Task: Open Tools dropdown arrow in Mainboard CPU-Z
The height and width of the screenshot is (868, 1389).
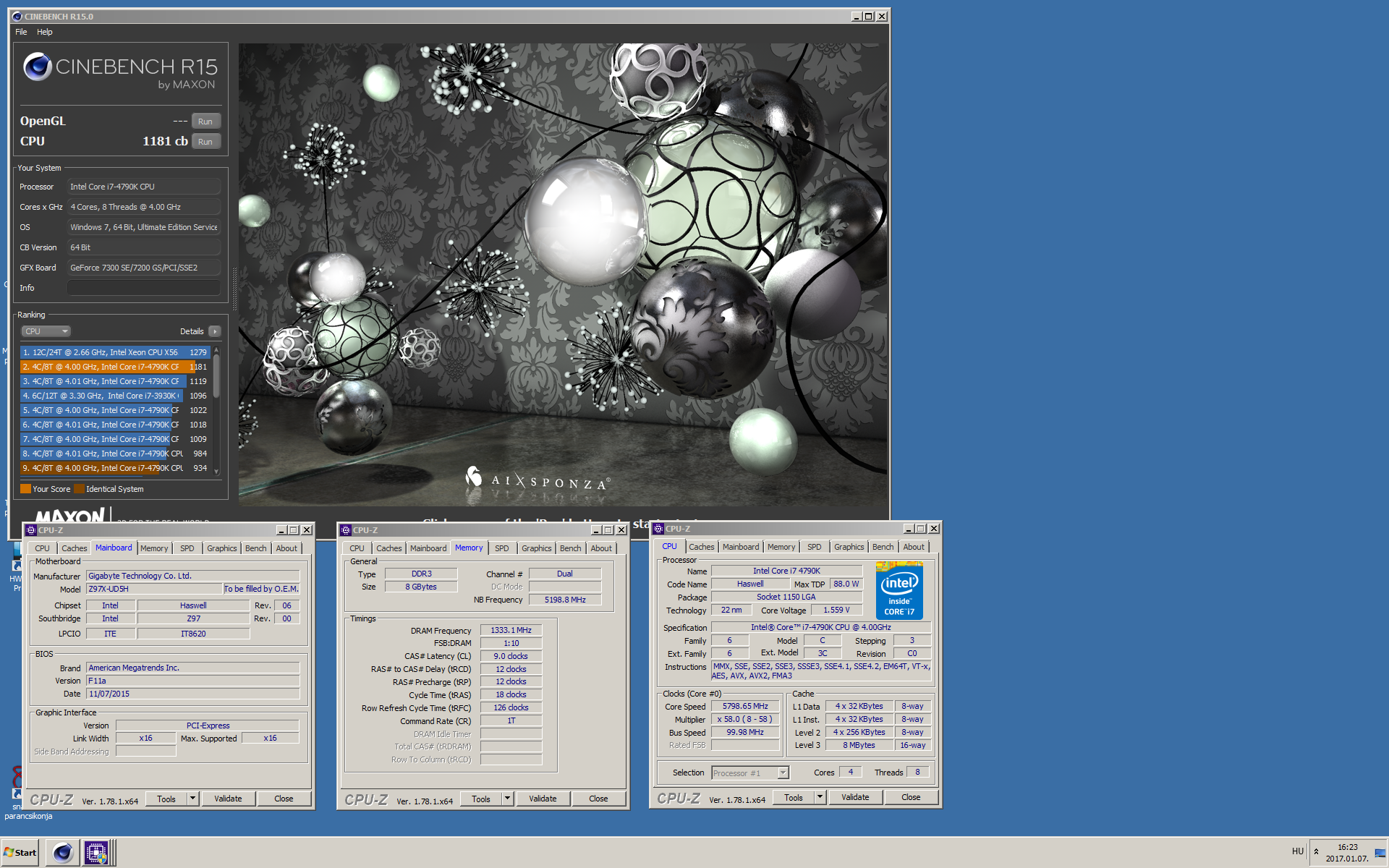Action: click(x=192, y=799)
